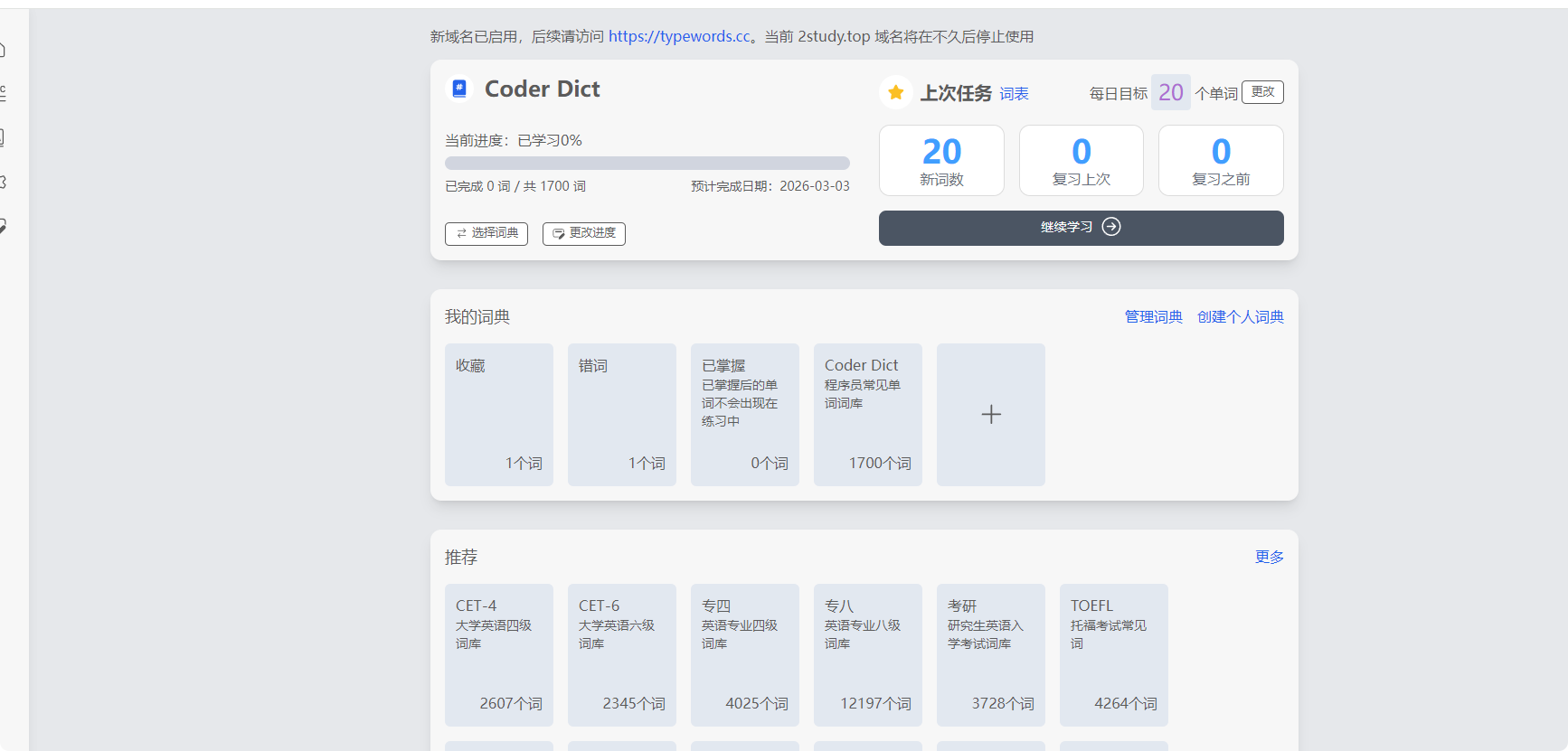
Task: Select the 专四 recommended dictionary
Action: pyautogui.click(x=745, y=655)
